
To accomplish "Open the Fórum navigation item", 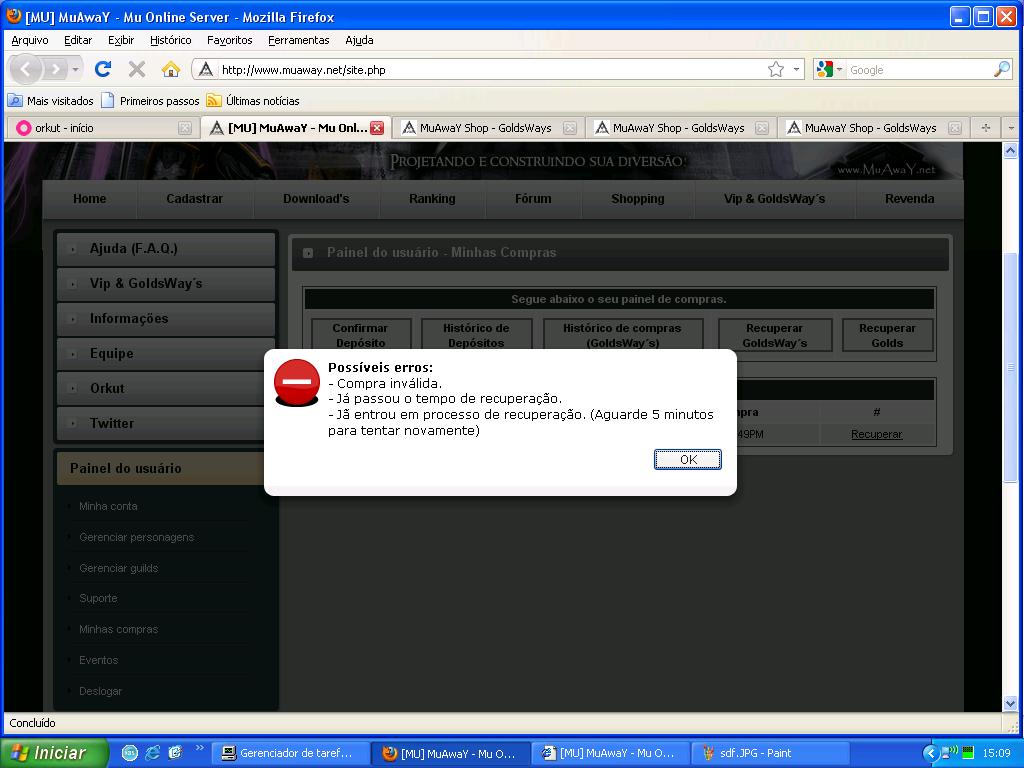I will click(x=533, y=199).
